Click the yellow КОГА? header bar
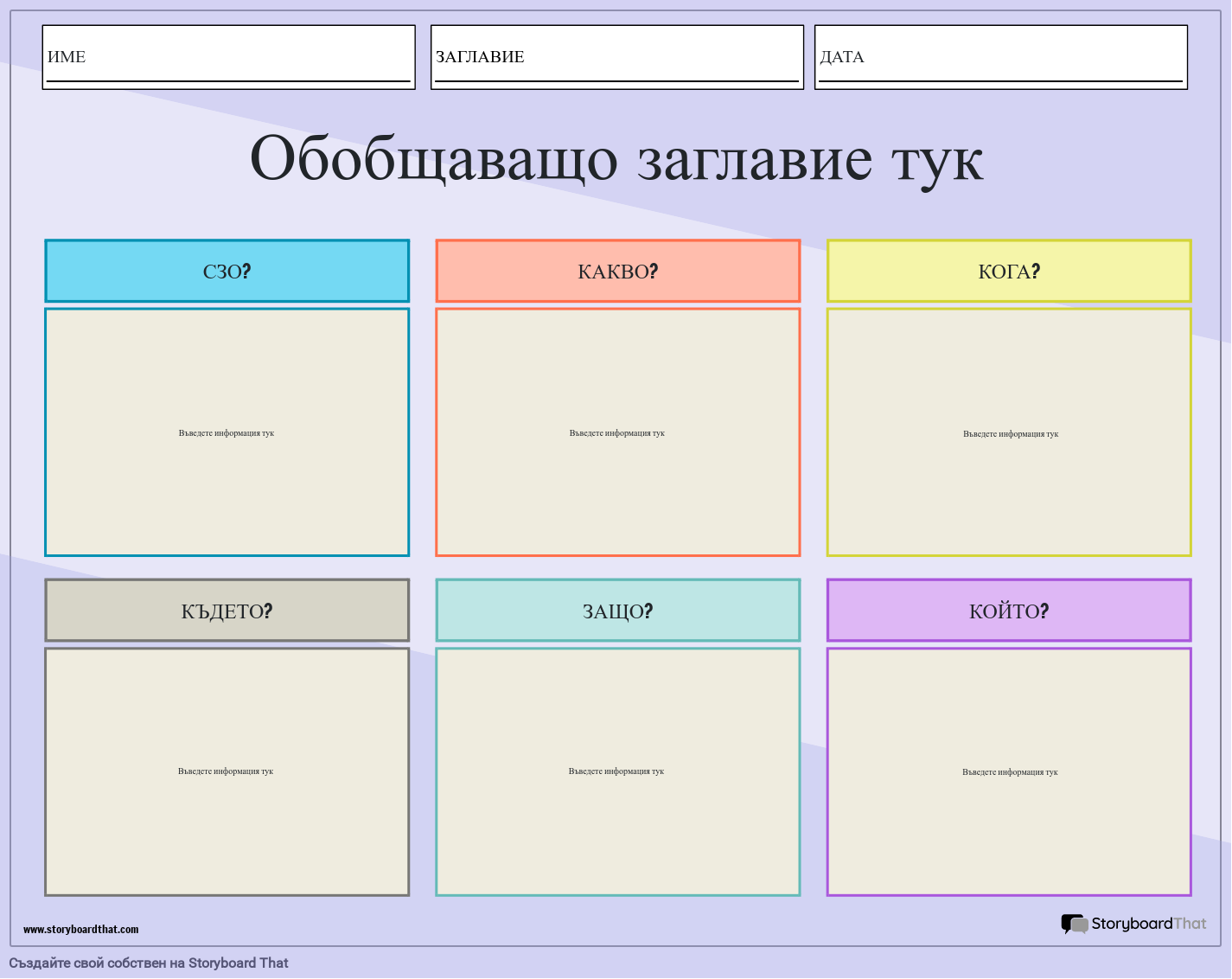 1009,271
